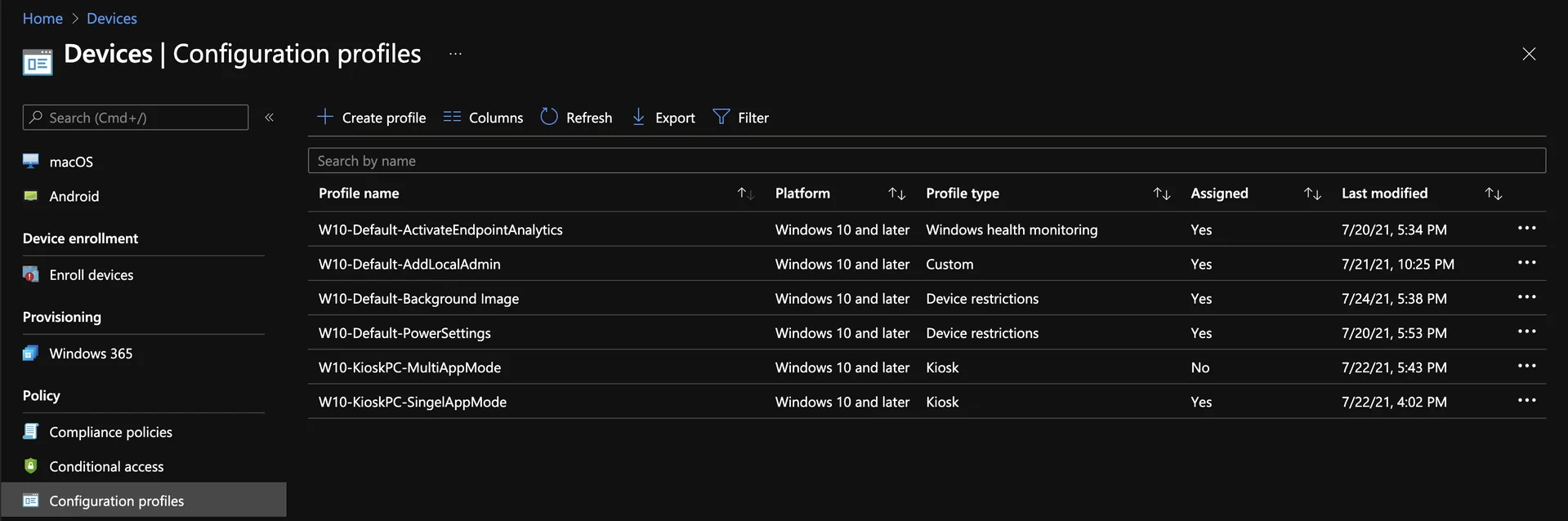Screen dimensions: 1568x521
Task: Refresh the profile list
Action: (x=576, y=118)
